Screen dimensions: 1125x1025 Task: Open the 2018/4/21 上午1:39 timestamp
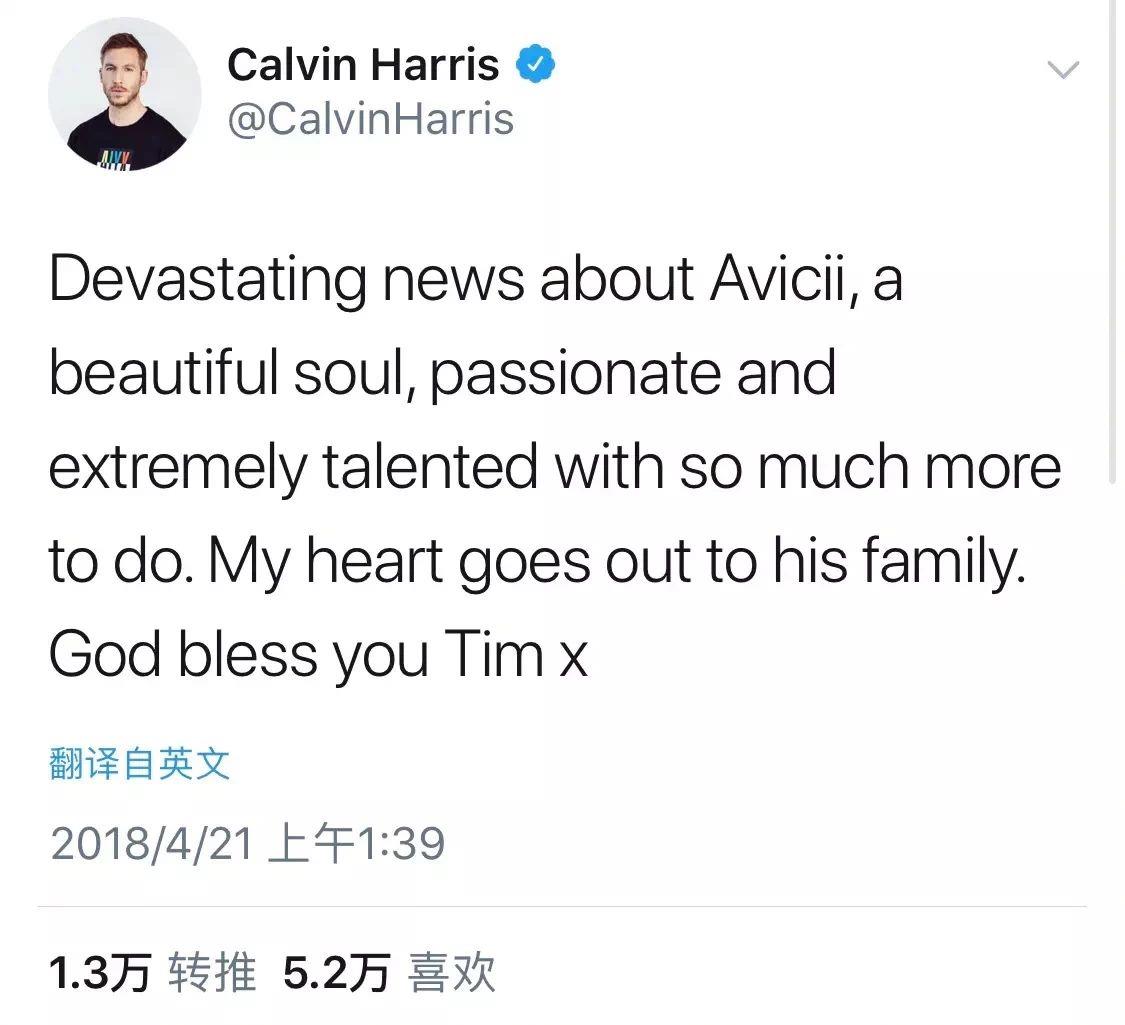tap(248, 843)
